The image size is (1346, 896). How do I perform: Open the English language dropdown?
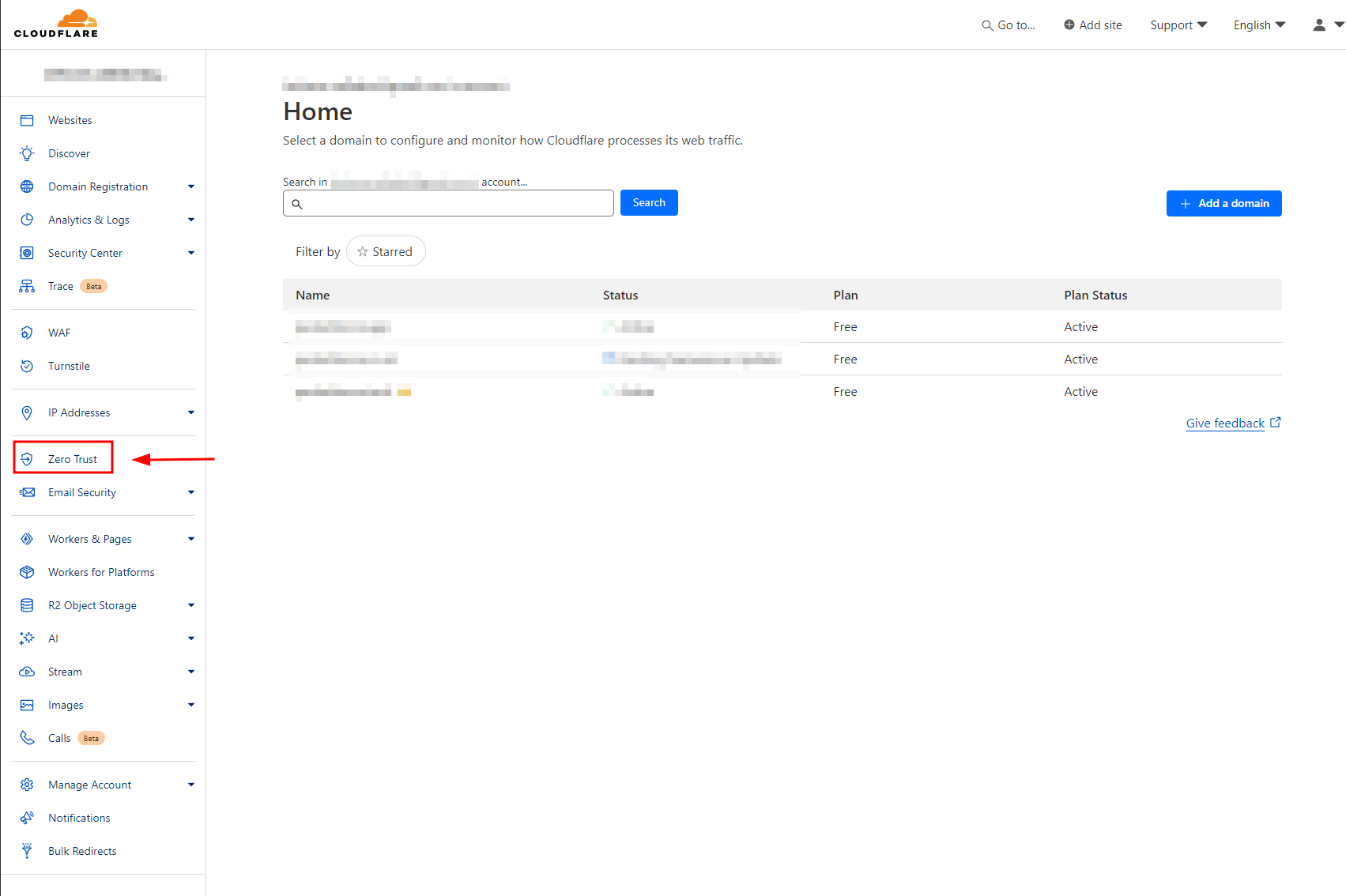point(1259,25)
